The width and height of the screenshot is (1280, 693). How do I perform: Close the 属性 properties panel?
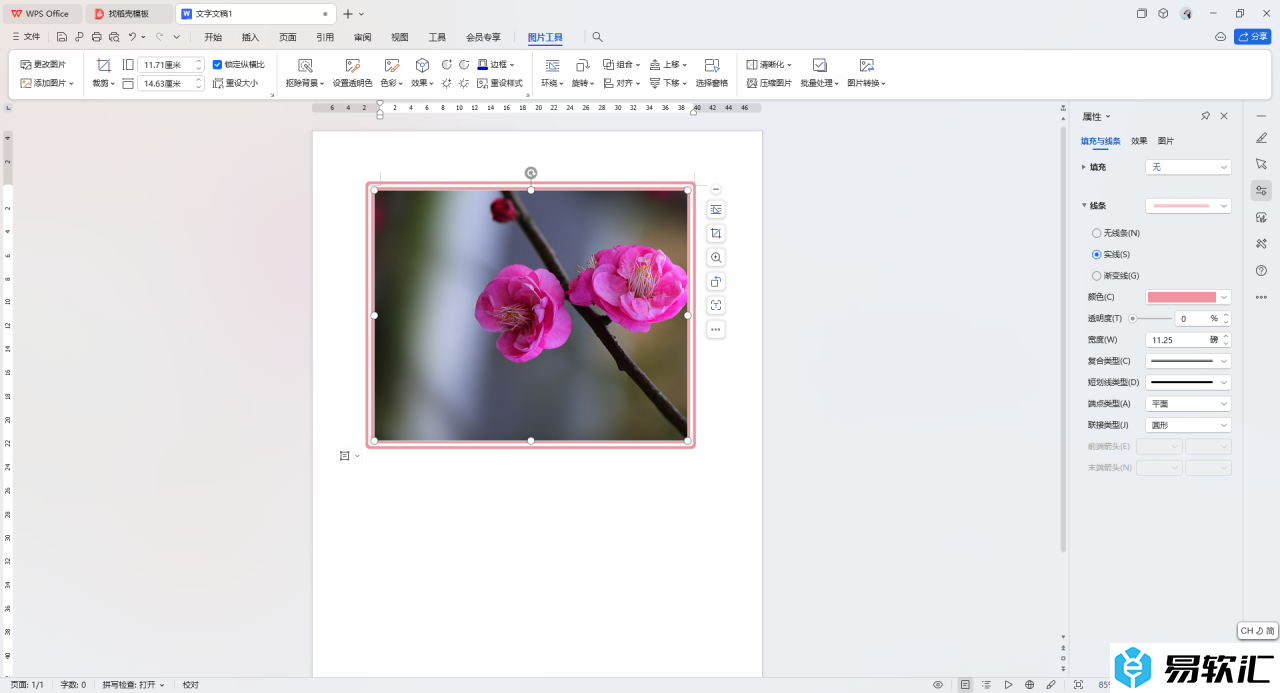(1224, 116)
